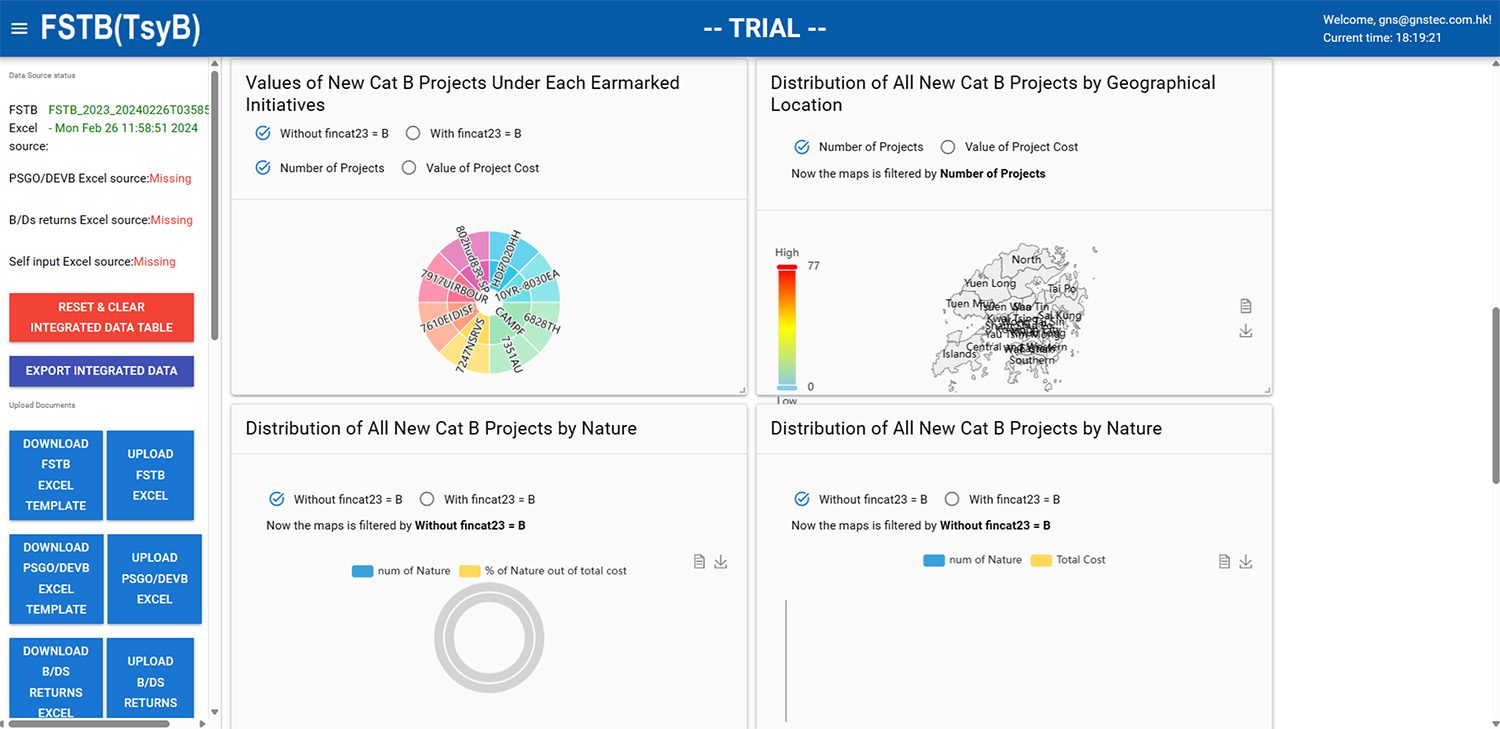Toggle '% of Nature out of total cost' legend

[x=470, y=571]
